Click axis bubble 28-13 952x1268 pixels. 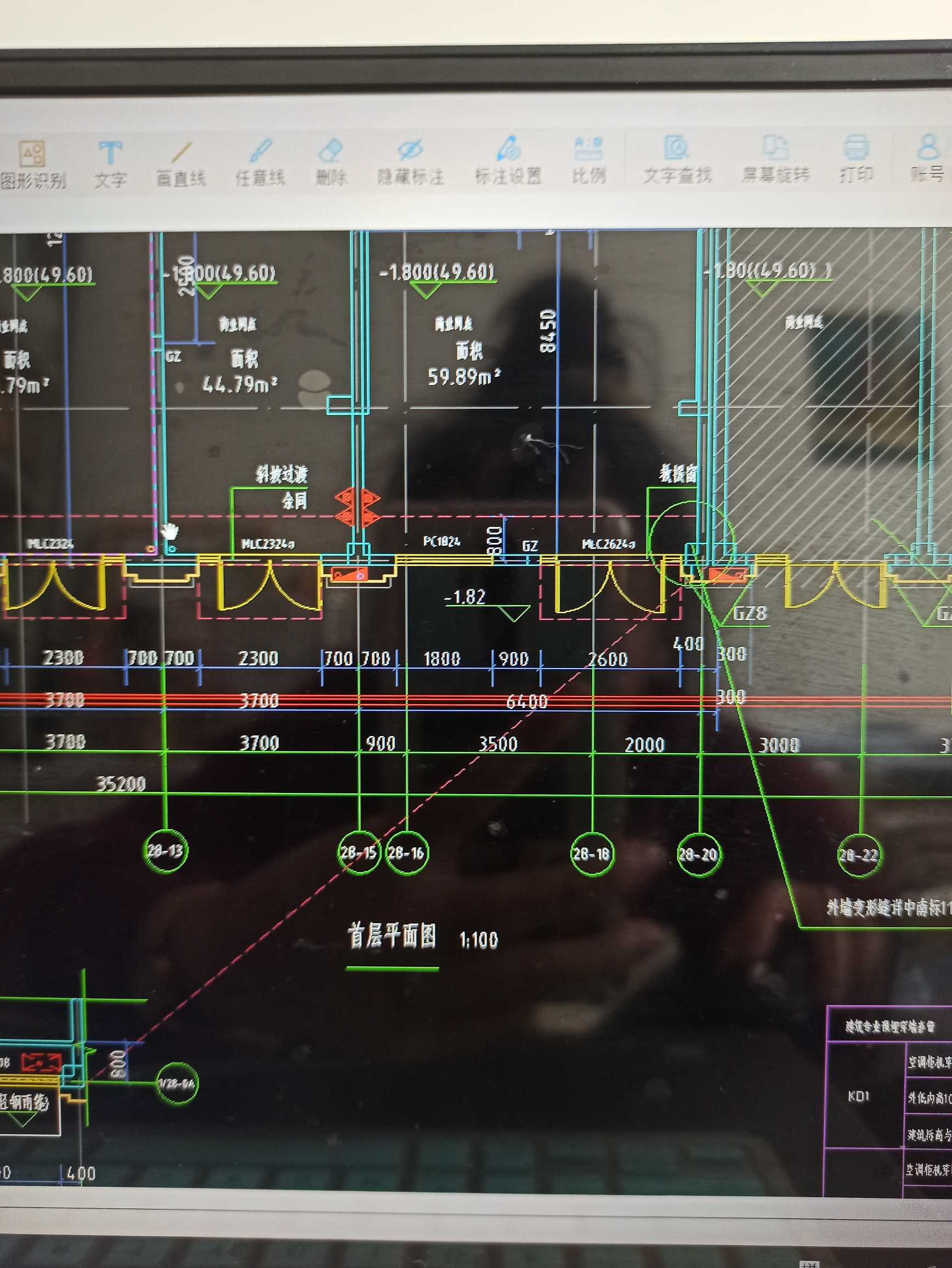coord(166,851)
